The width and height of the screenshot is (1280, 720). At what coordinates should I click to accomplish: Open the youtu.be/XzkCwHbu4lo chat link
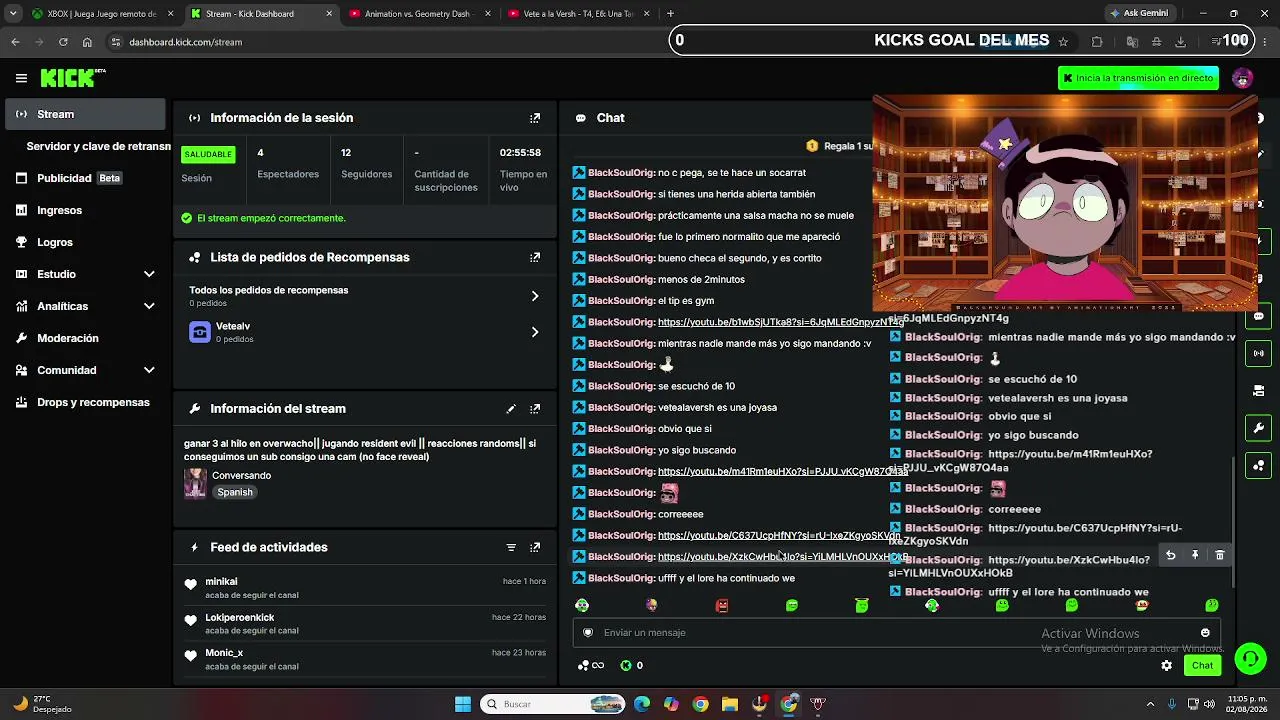click(782, 557)
